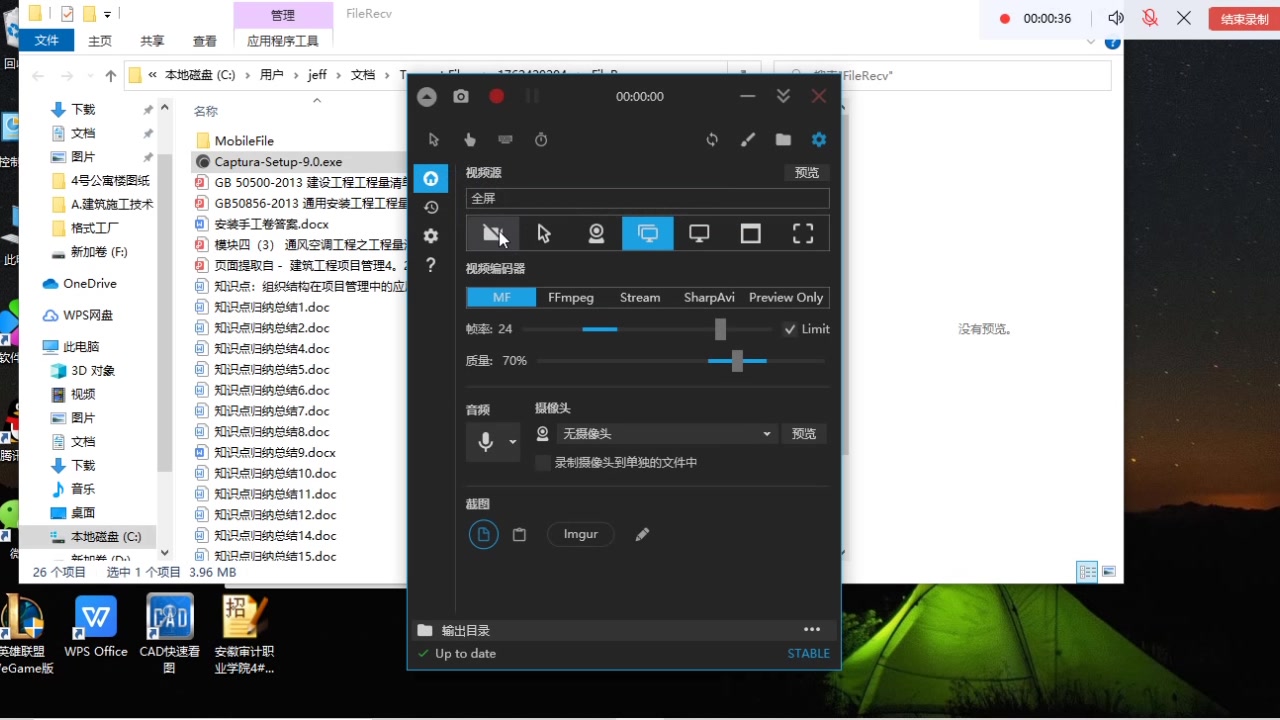This screenshot has width=1280, height=720.
Task: Select the webcam video source icon
Action: [x=596, y=233]
